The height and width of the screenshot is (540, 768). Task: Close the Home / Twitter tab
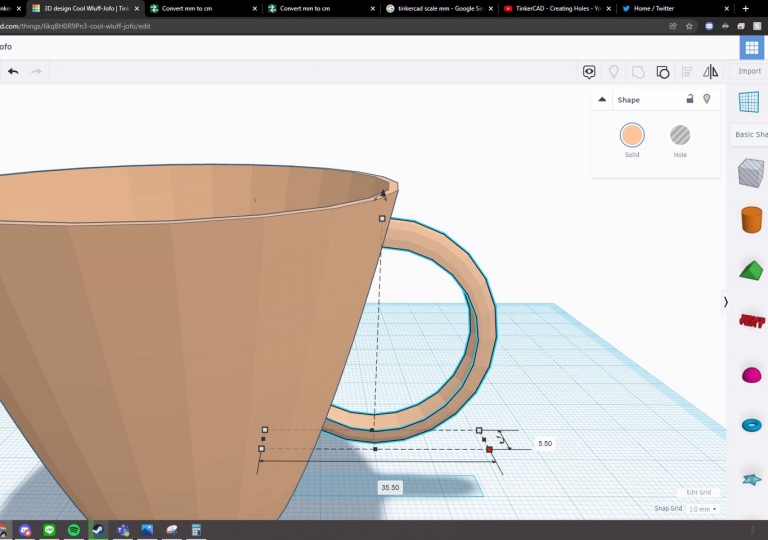click(x=726, y=8)
